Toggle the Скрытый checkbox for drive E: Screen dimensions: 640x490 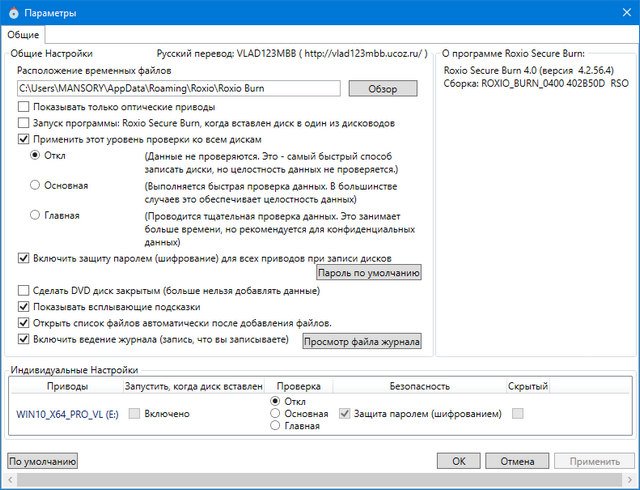click(518, 414)
